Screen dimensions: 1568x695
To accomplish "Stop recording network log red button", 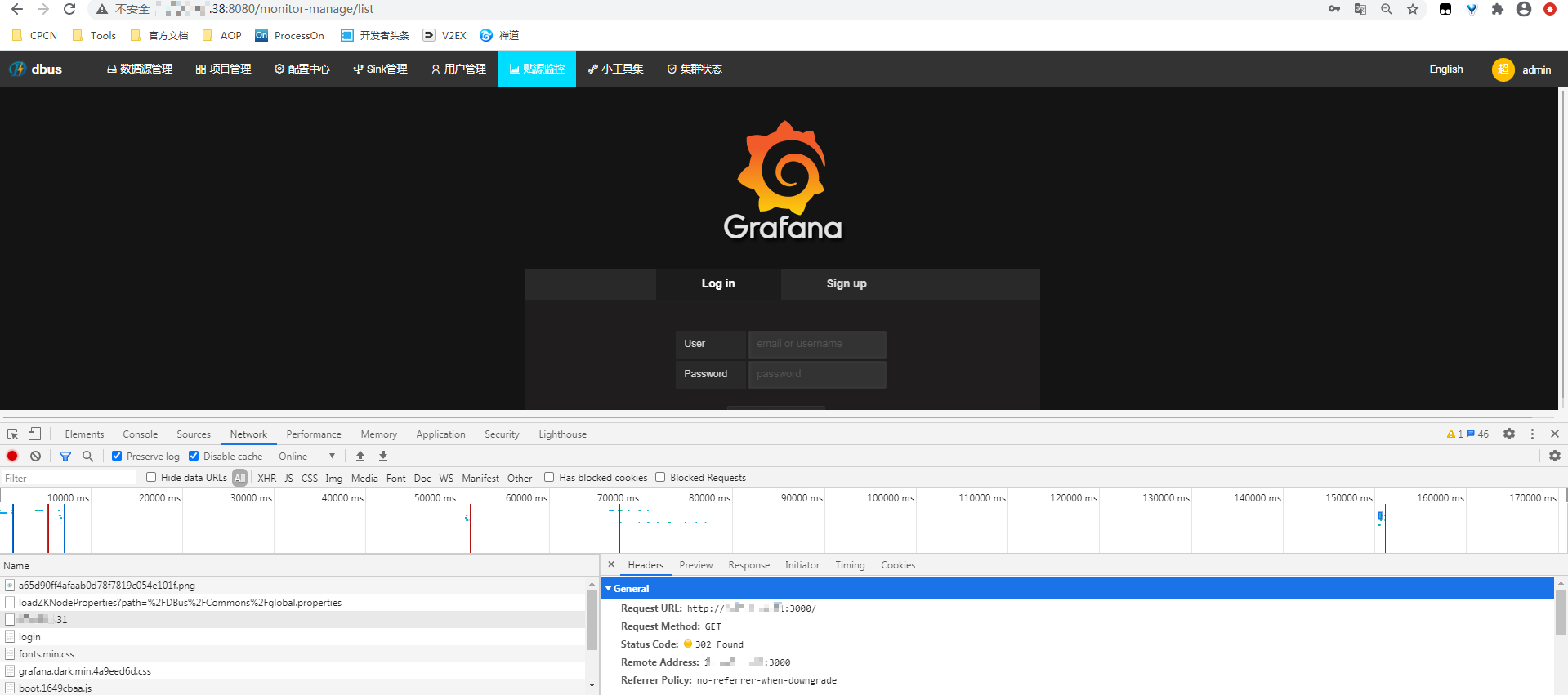I will [x=12, y=456].
